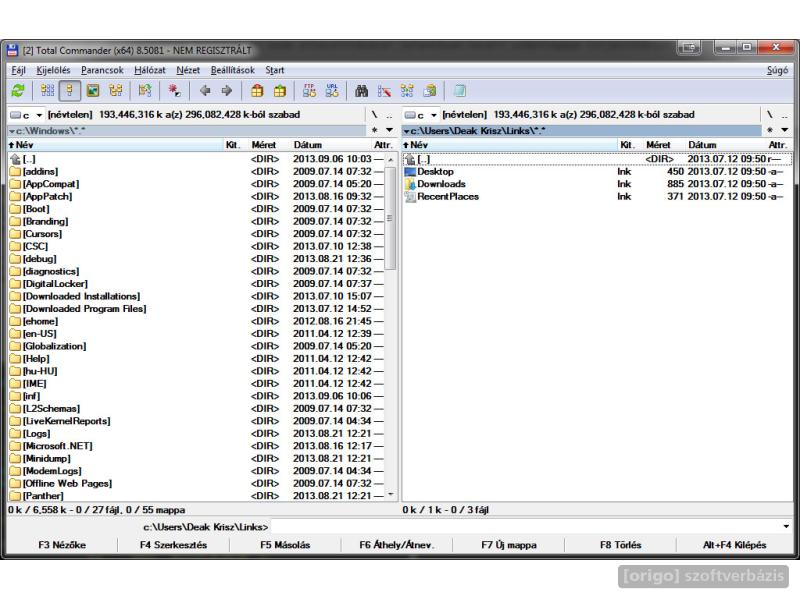Click the red starburst toolbar icon

pyautogui.click(x=174, y=91)
